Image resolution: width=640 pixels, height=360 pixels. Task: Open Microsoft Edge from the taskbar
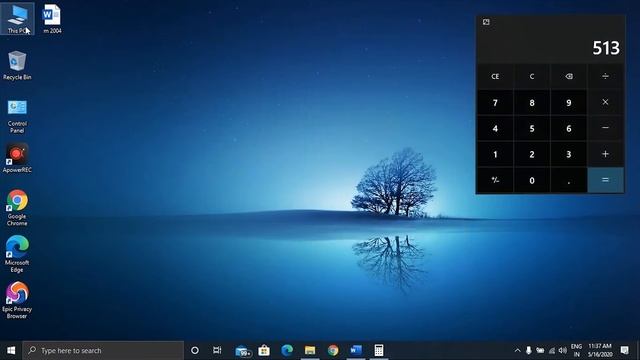[x=287, y=350]
